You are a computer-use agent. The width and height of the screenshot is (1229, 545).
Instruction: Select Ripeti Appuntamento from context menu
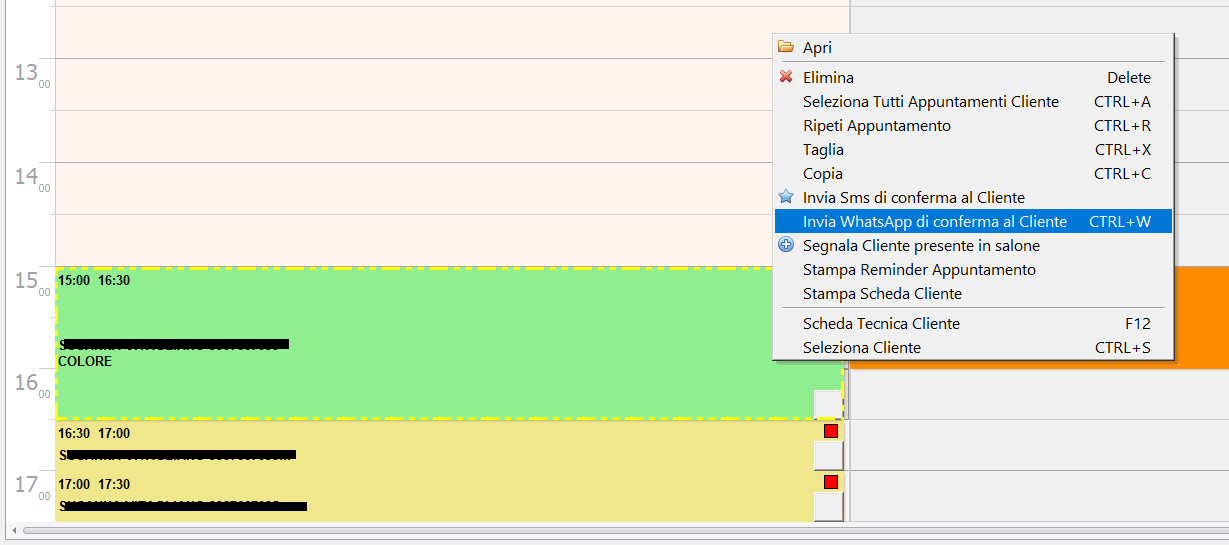(876, 126)
